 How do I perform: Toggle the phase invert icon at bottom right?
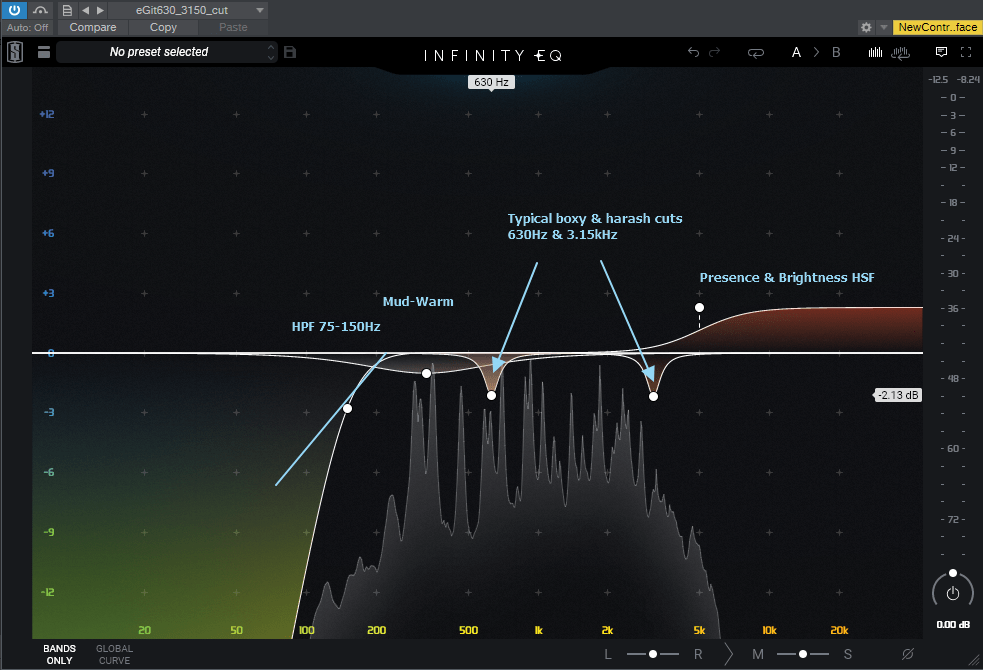point(908,654)
